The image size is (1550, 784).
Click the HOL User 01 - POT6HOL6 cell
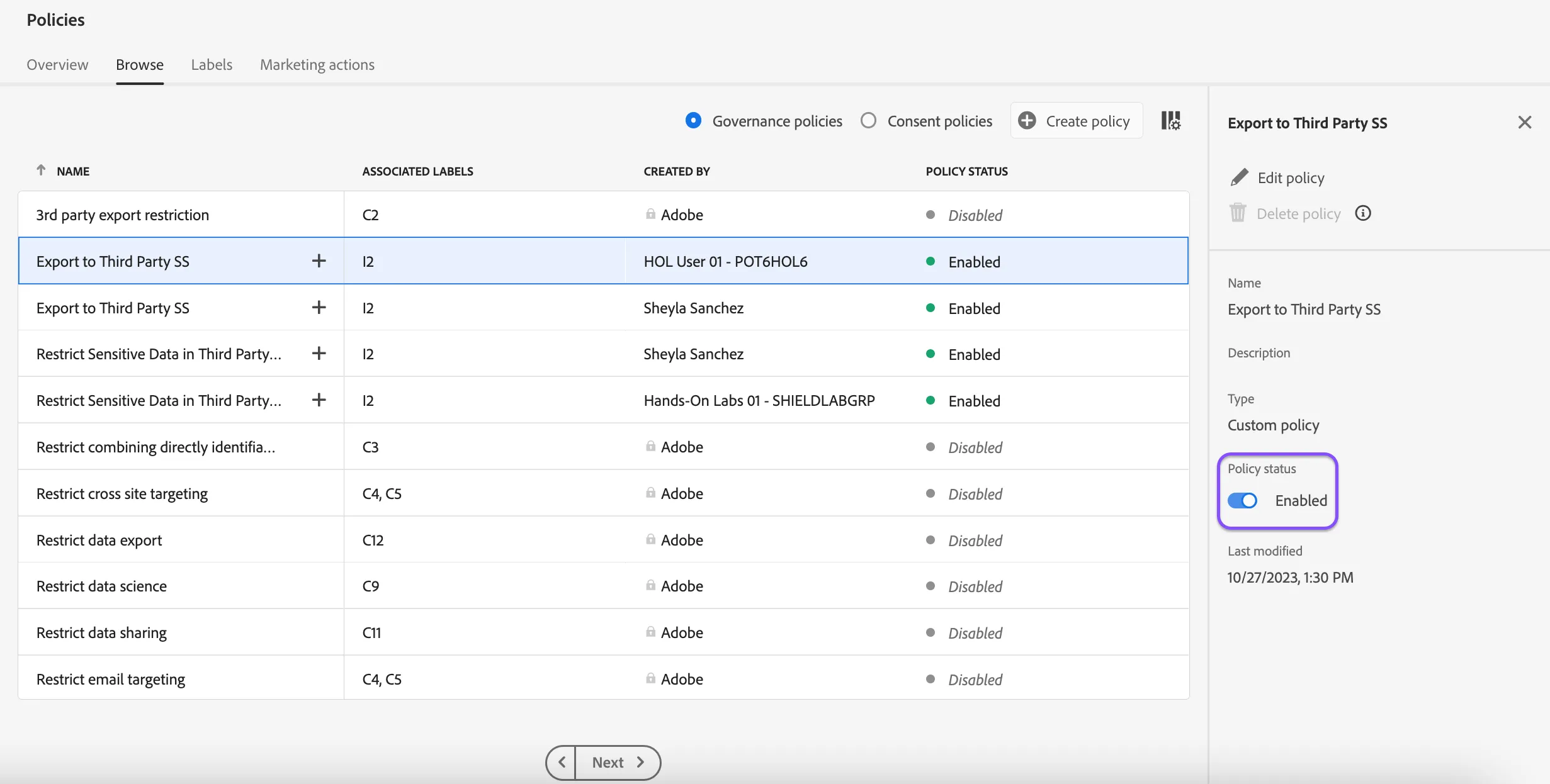pyautogui.click(x=725, y=261)
